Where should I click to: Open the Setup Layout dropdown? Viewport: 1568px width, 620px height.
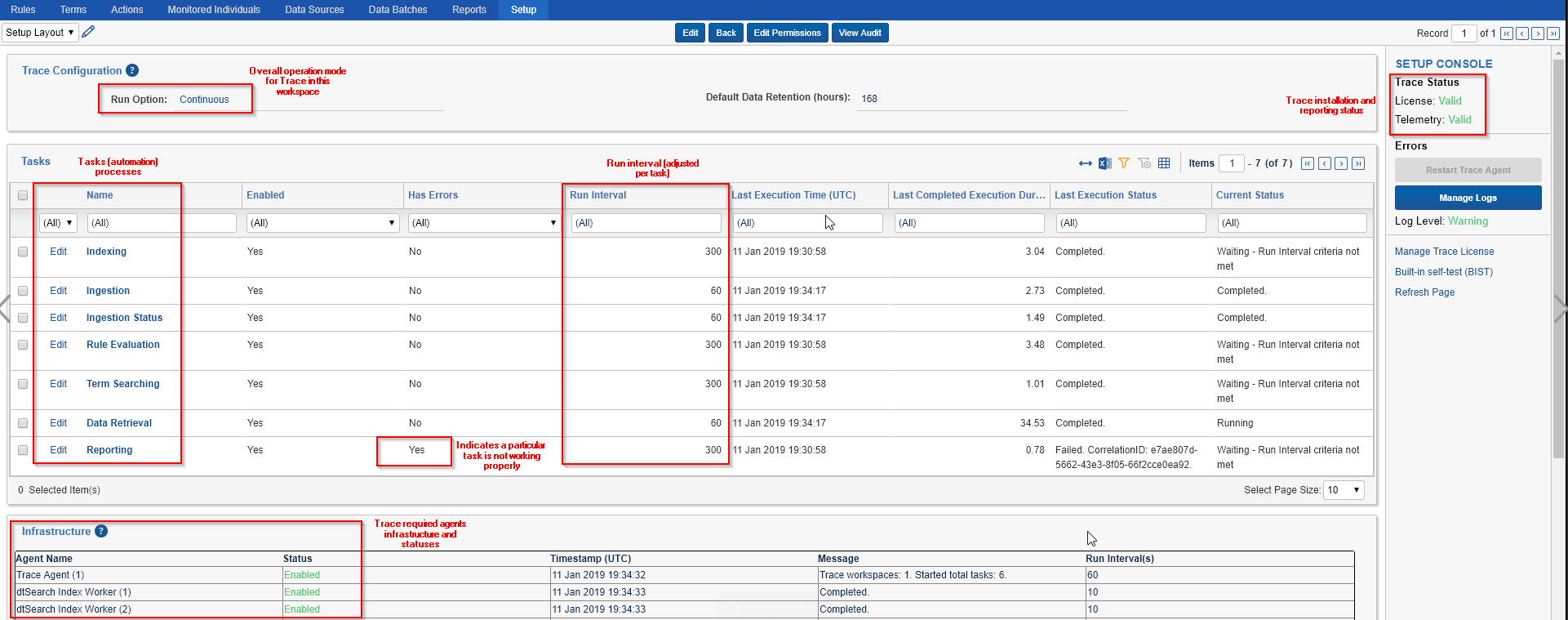(40, 33)
